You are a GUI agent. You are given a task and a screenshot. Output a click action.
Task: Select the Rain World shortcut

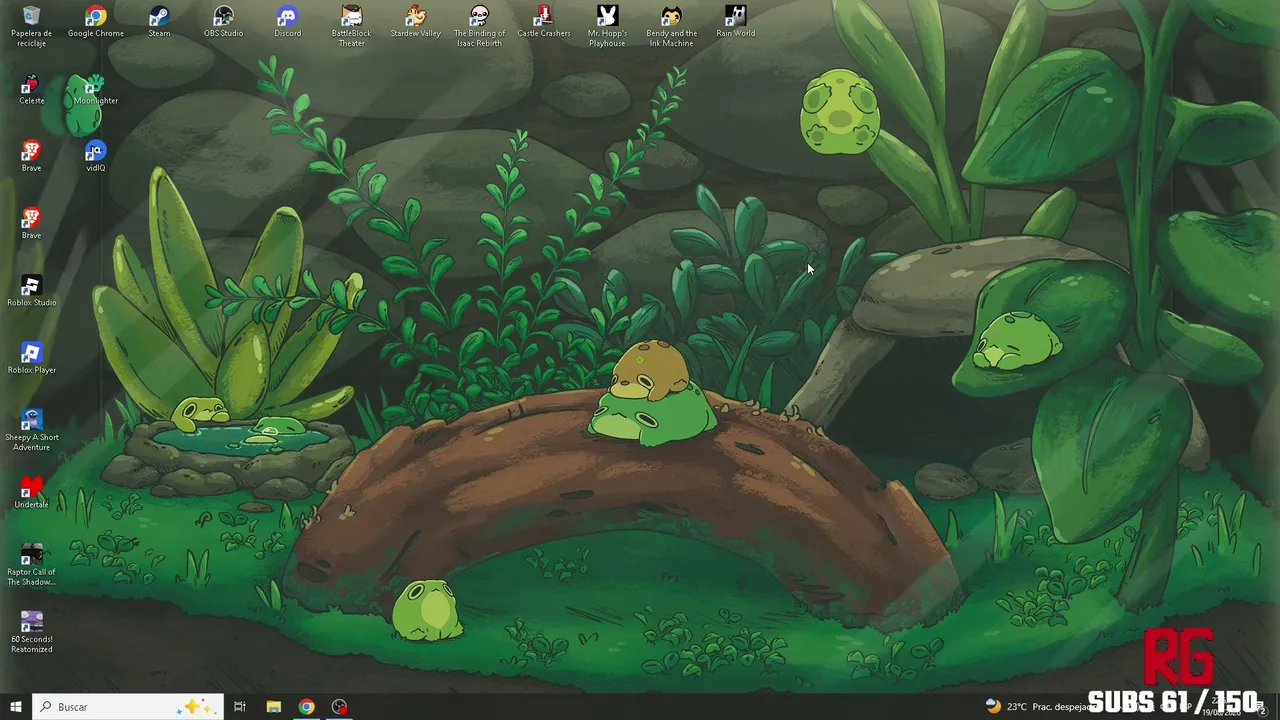pyautogui.click(x=735, y=22)
